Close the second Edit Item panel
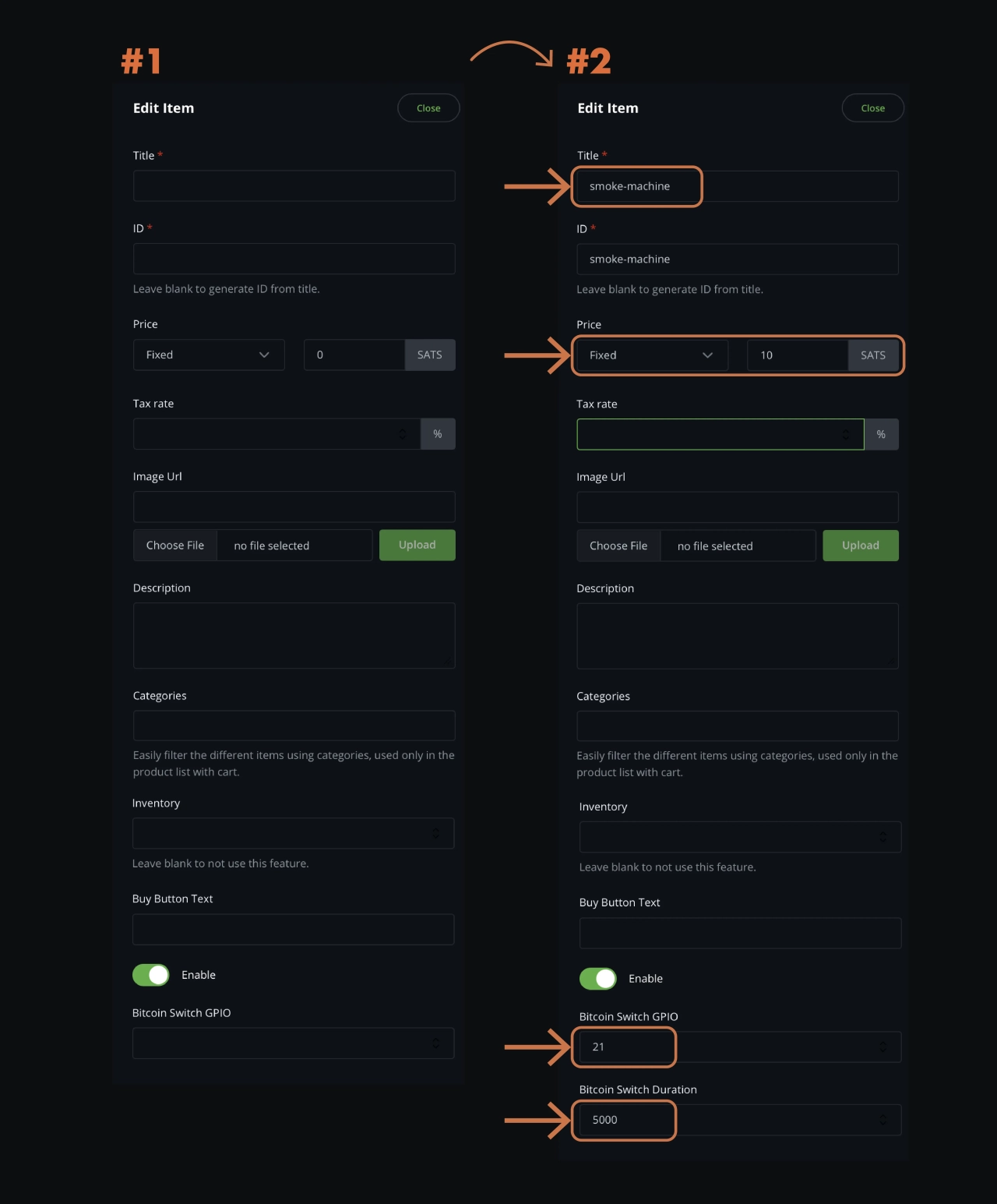This screenshot has height=1204, width=997. (872, 108)
